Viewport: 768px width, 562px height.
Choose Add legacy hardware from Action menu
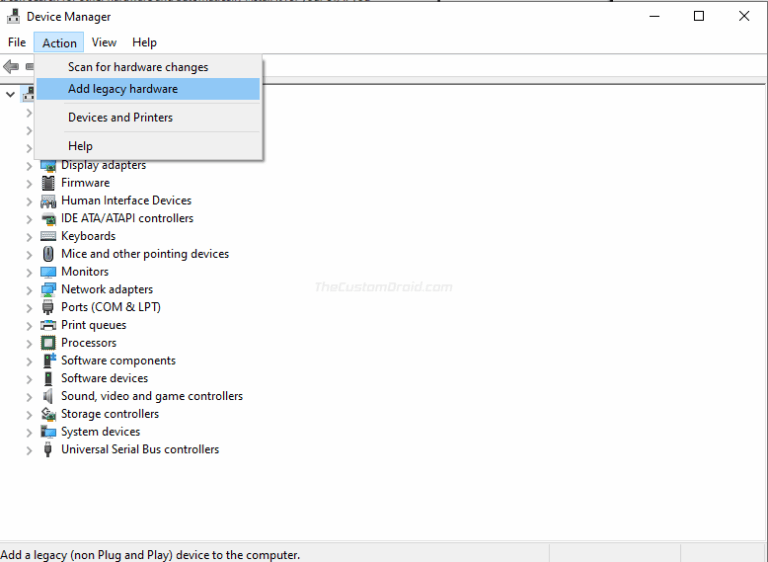click(x=123, y=89)
